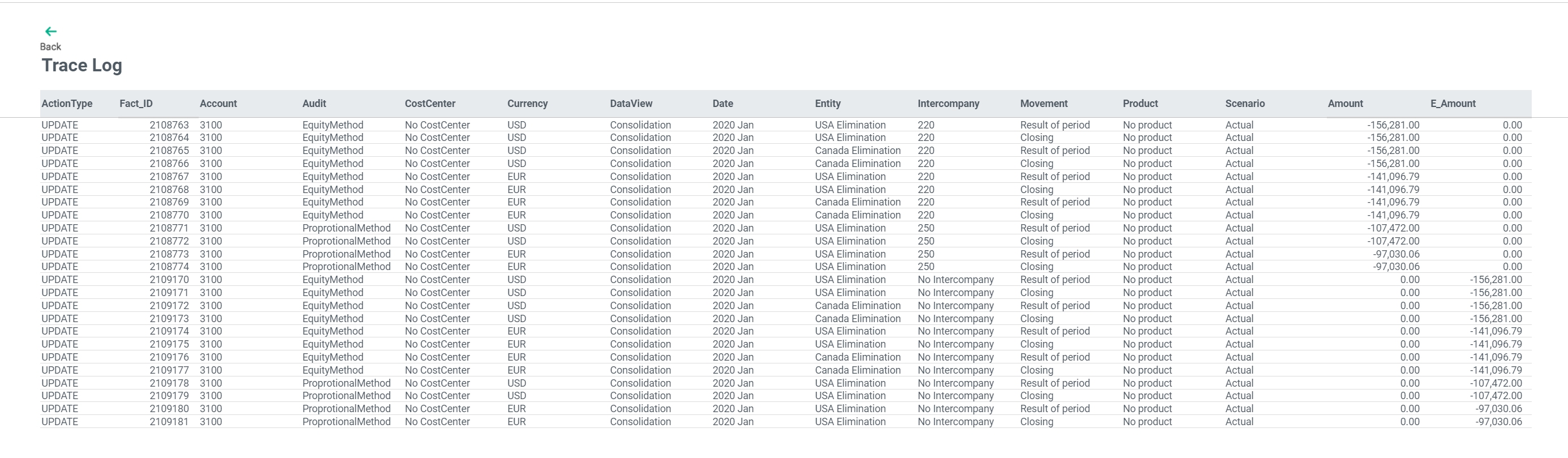Click the Audit column header
This screenshot has height=458, width=1568.
point(314,104)
